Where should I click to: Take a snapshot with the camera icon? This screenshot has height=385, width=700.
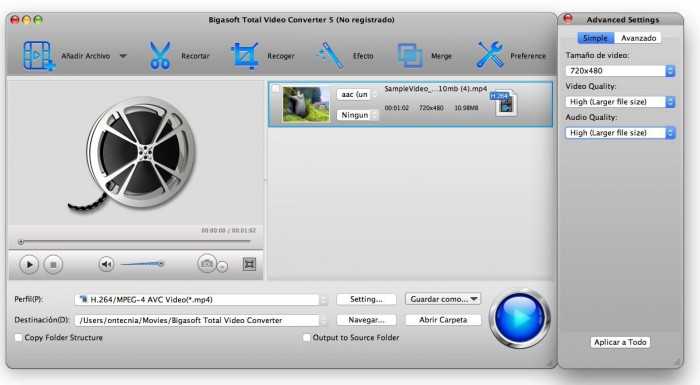[x=206, y=264]
